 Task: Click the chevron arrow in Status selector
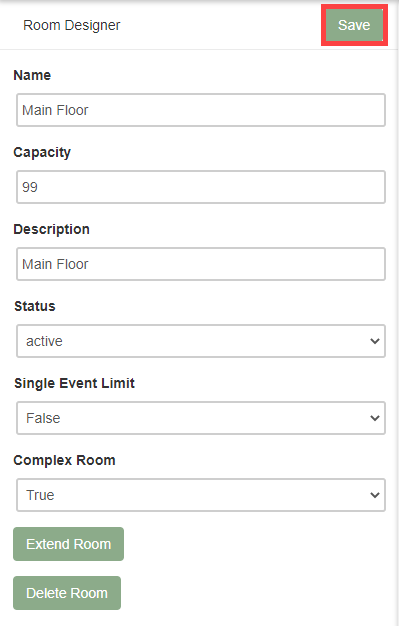pyautogui.click(x=375, y=341)
